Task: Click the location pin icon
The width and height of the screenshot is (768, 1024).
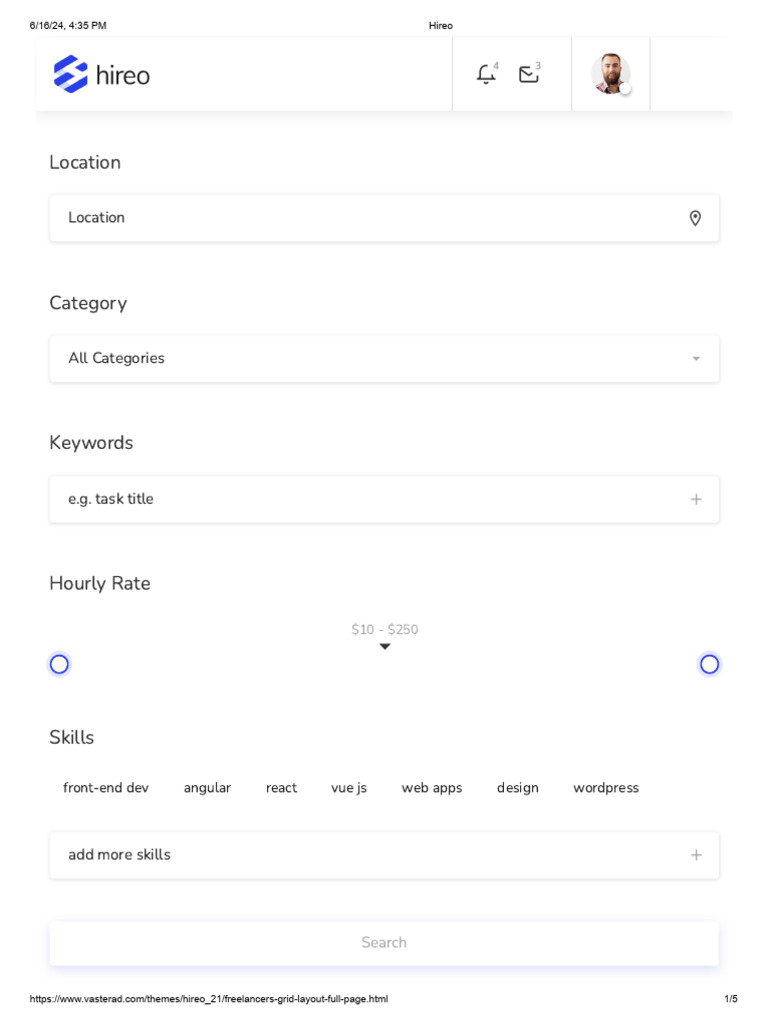Action: point(696,218)
